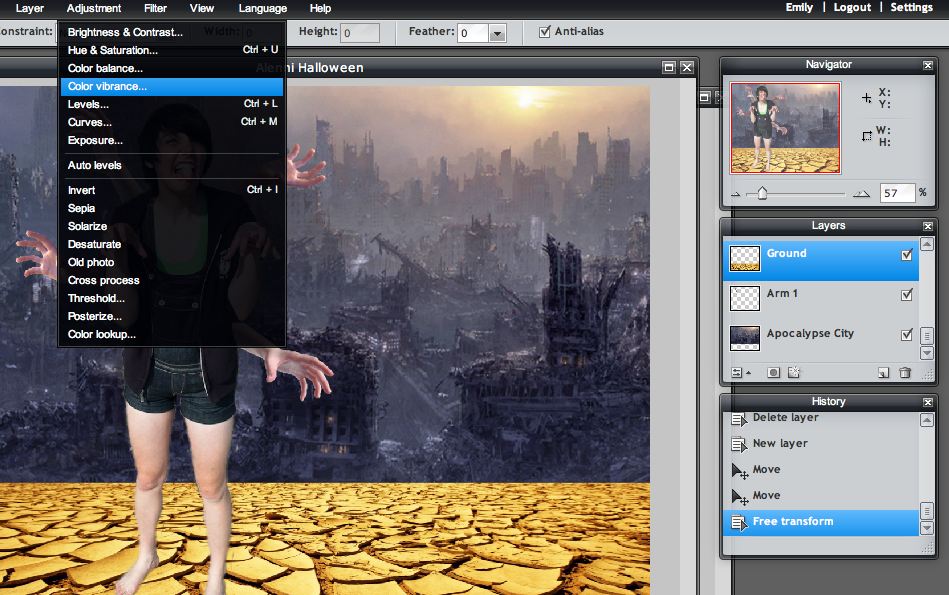Choose Brightness & Contrast adjustment
The width and height of the screenshot is (949, 595).
(x=172, y=33)
